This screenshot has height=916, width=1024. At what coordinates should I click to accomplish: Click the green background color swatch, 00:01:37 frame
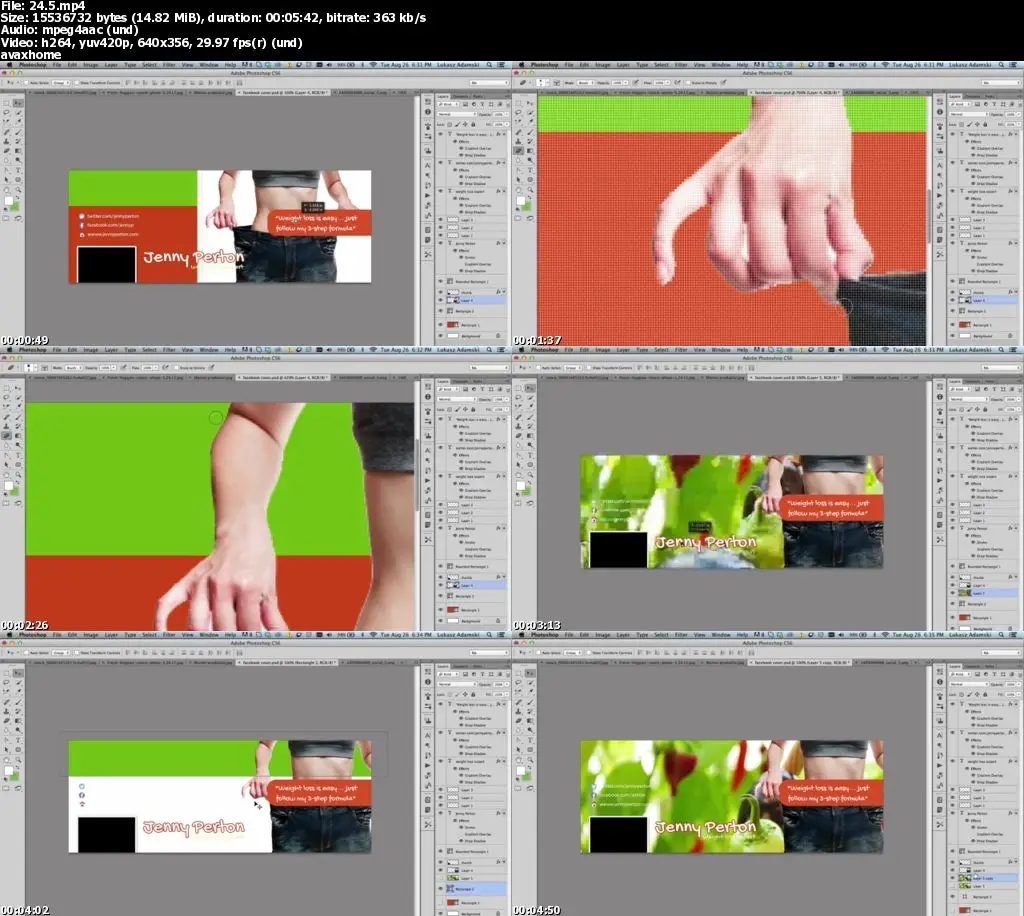(x=527, y=206)
